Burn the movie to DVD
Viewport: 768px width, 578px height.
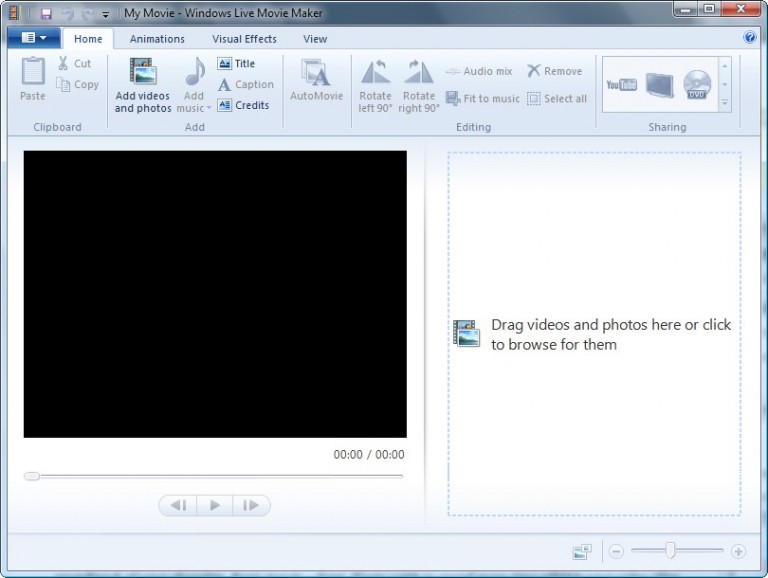pyautogui.click(x=697, y=84)
